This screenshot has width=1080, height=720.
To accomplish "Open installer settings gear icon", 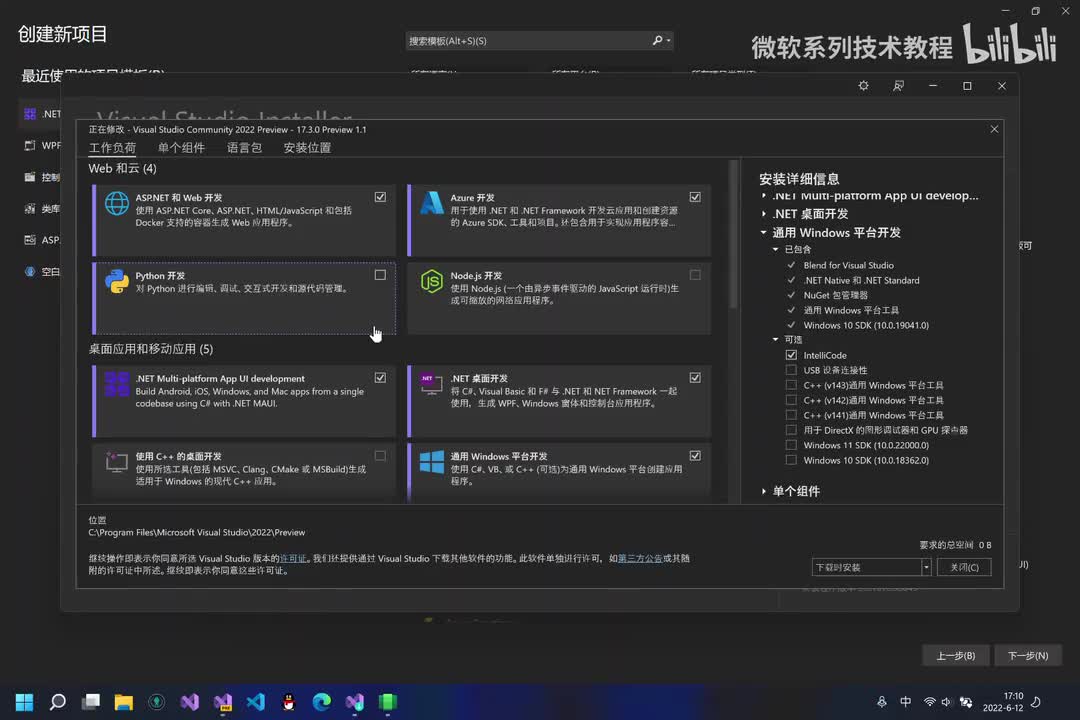I will (x=863, y=85).
